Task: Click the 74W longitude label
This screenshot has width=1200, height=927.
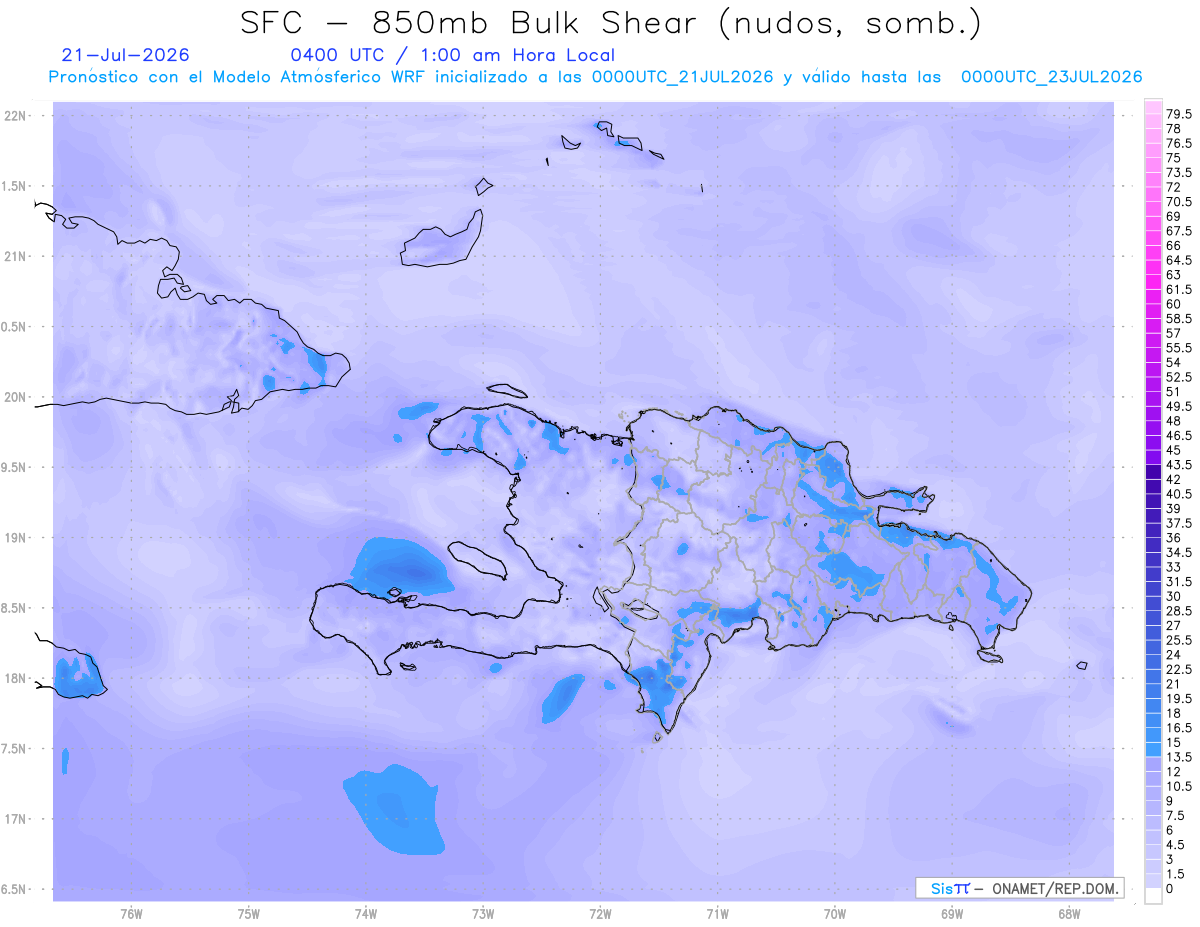Action: pos(365,914)
